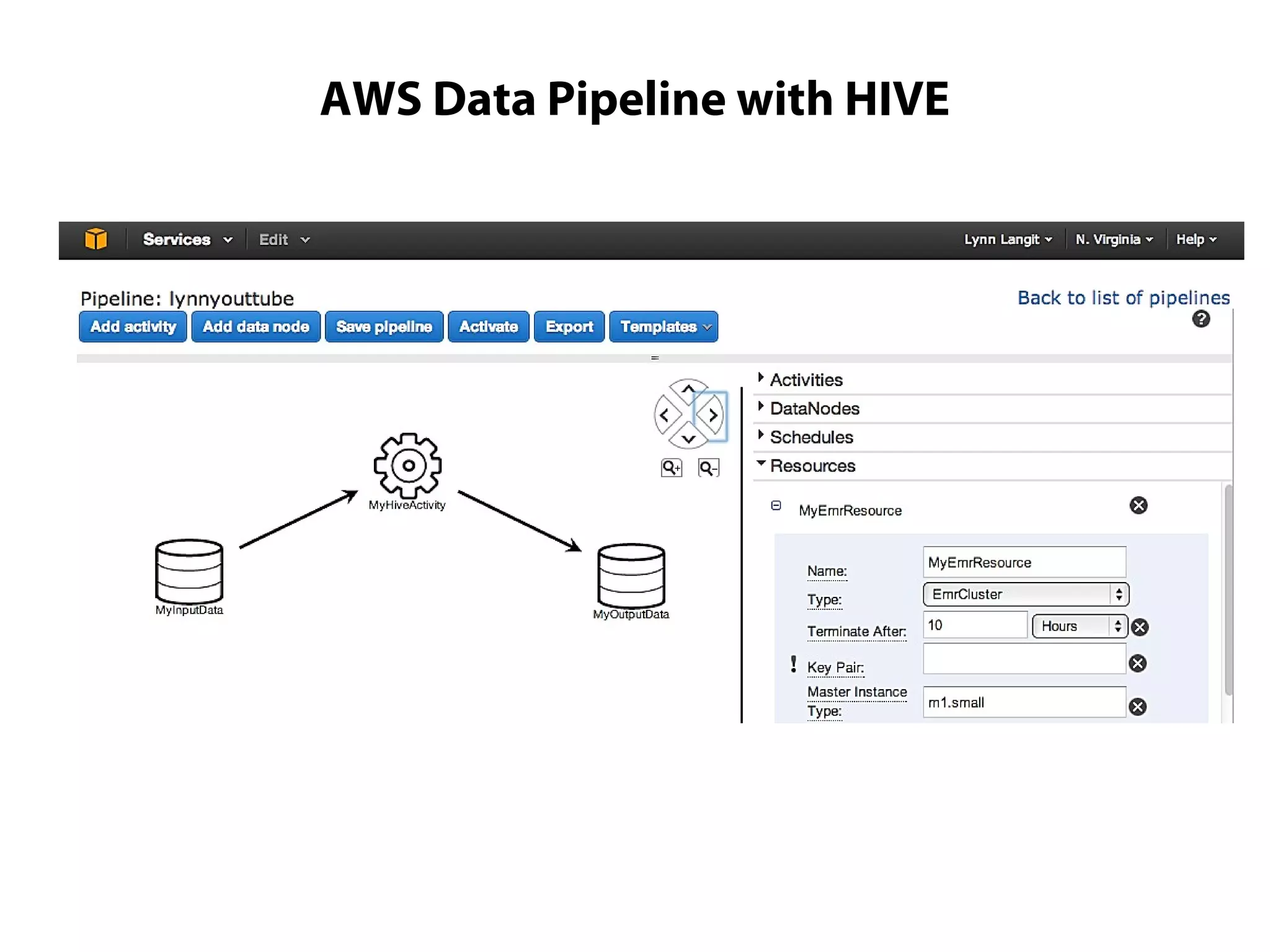Click the pane splitter handle above canvas
This screenshot has width=1270, height=952.
(655, 358)
